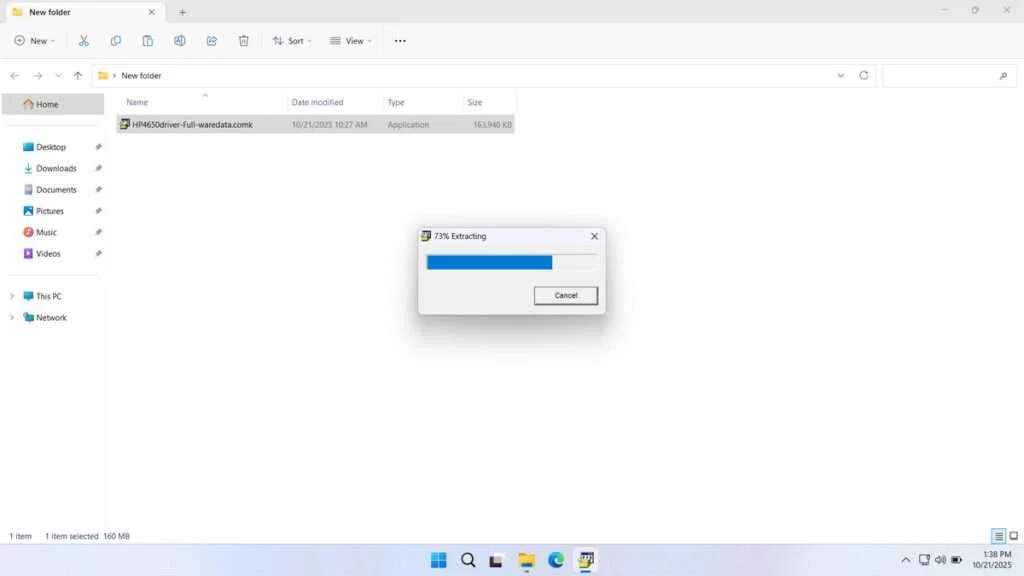Open the New menu
Screen dimensions: 1024x576
(x=35, y=40)
